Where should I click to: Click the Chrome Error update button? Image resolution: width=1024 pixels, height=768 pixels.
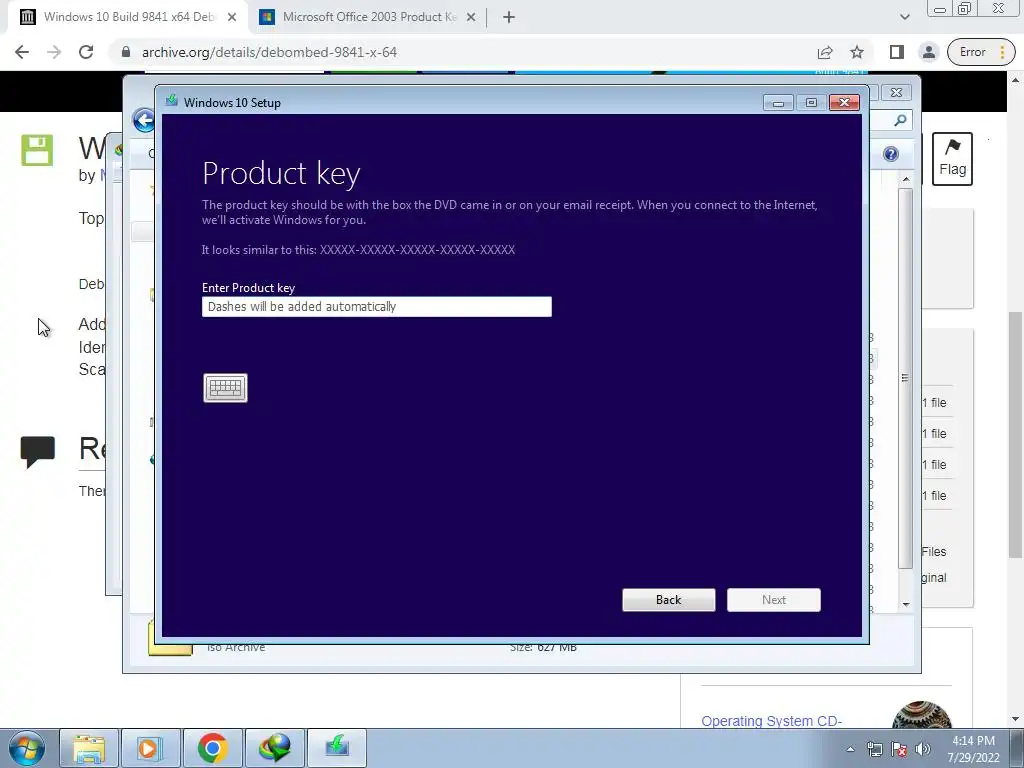click(982, 52)
